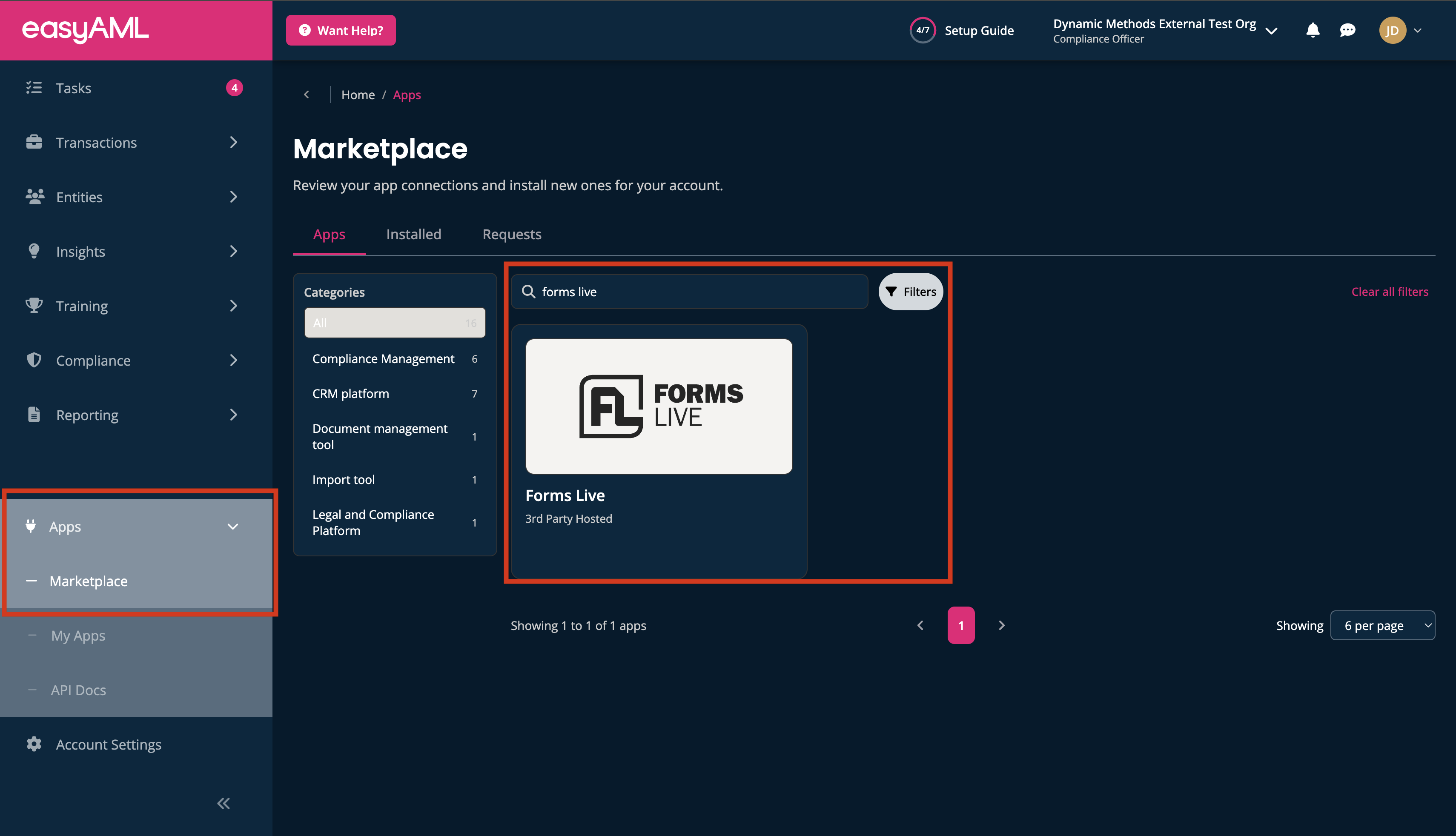The width and height of the screenshot is (1456, 836).
Task: Click the Reporting document icon
Action: (x=34, y=415)
